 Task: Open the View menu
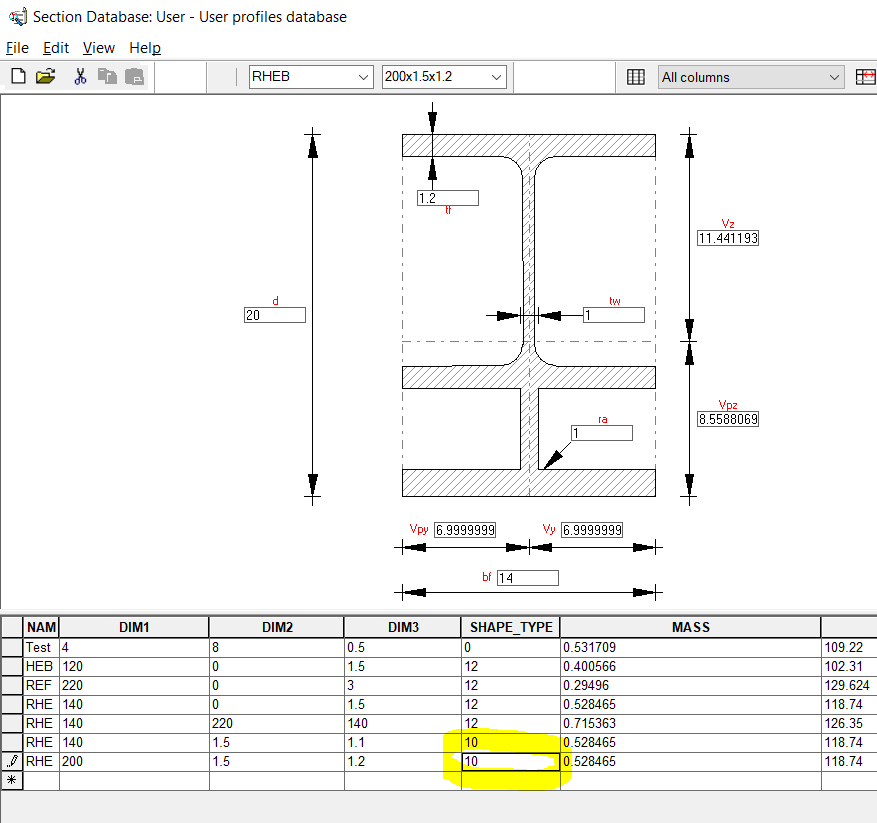(98, 47)
